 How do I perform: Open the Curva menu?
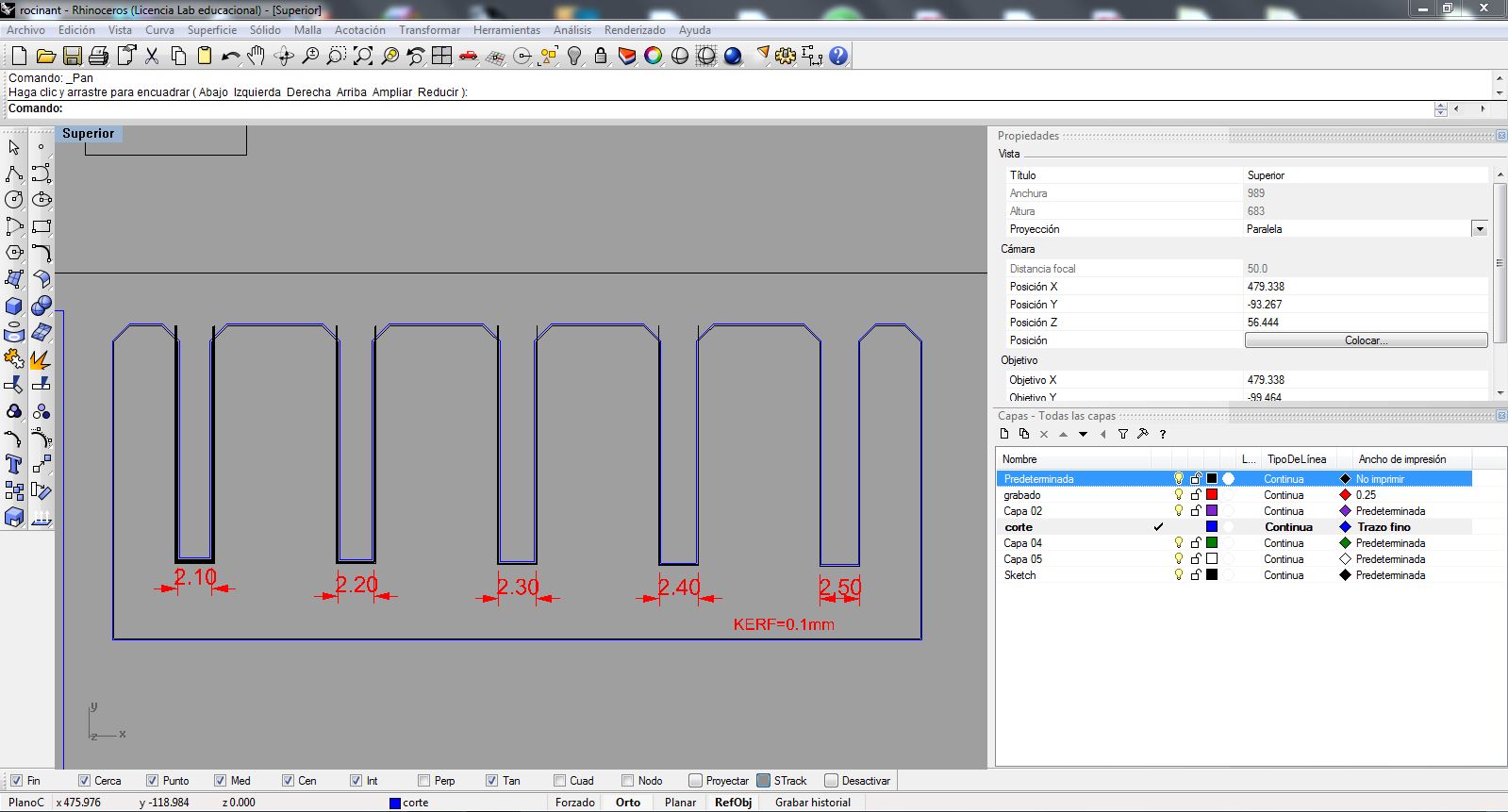[x=159, y=30]
